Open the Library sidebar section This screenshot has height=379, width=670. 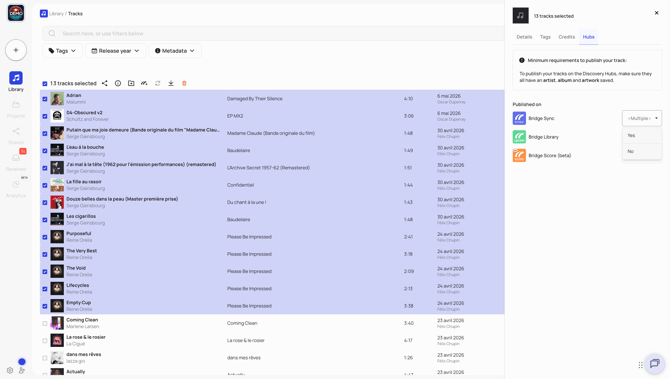coord(16,81)
